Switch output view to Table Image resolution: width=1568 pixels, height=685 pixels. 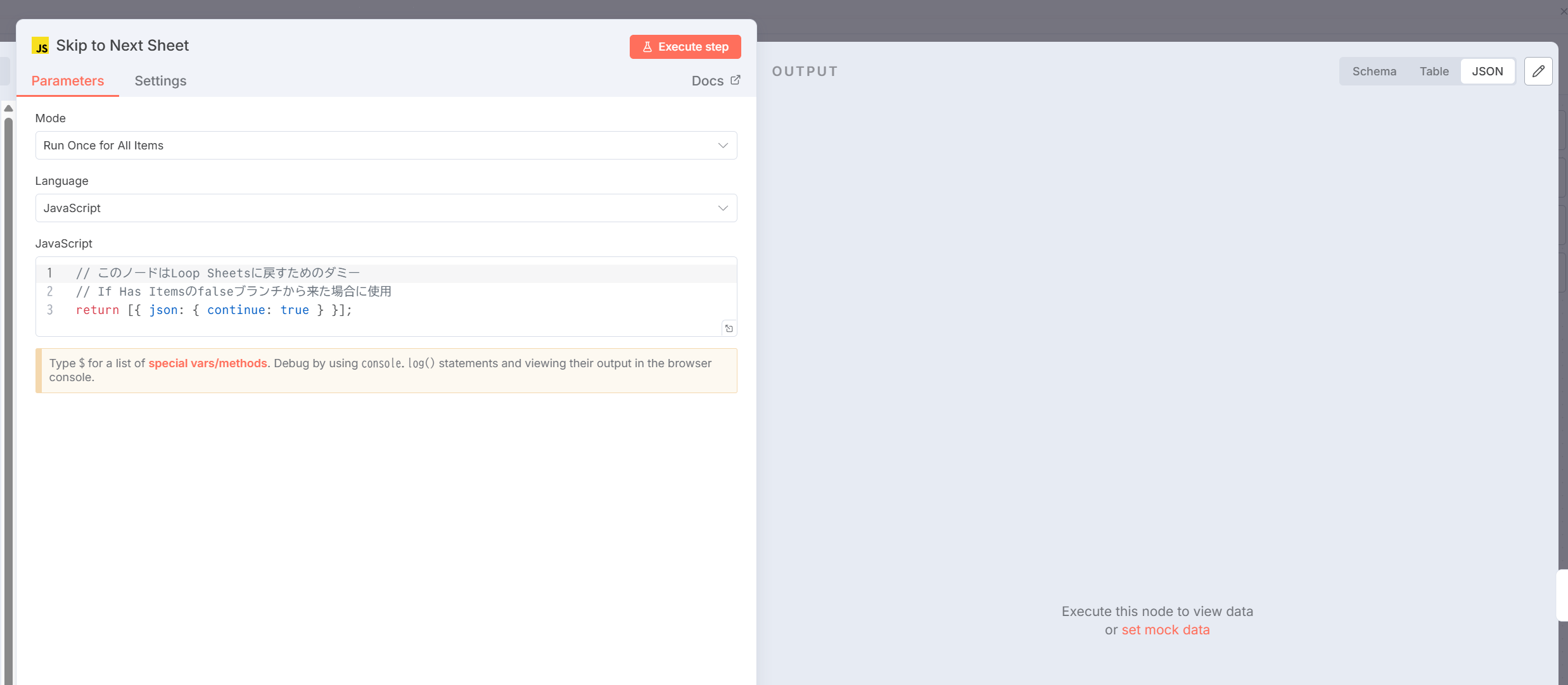click(x=1434, y=72)
